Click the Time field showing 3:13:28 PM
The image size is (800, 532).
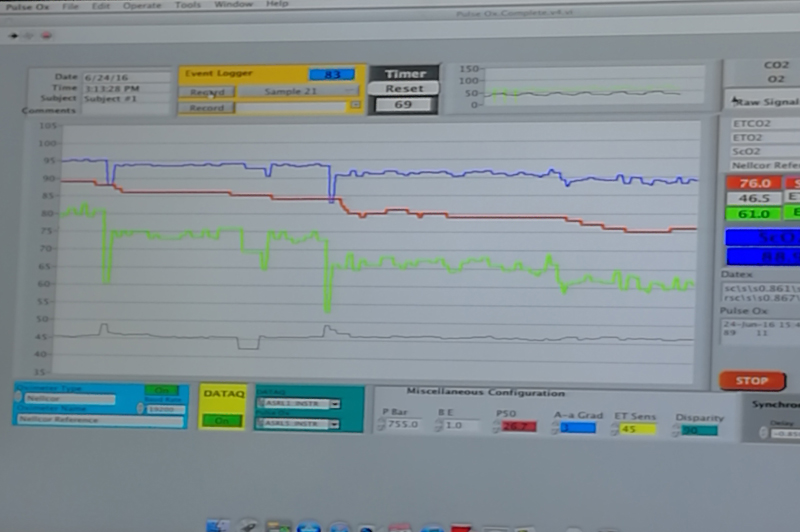(127, 88)
